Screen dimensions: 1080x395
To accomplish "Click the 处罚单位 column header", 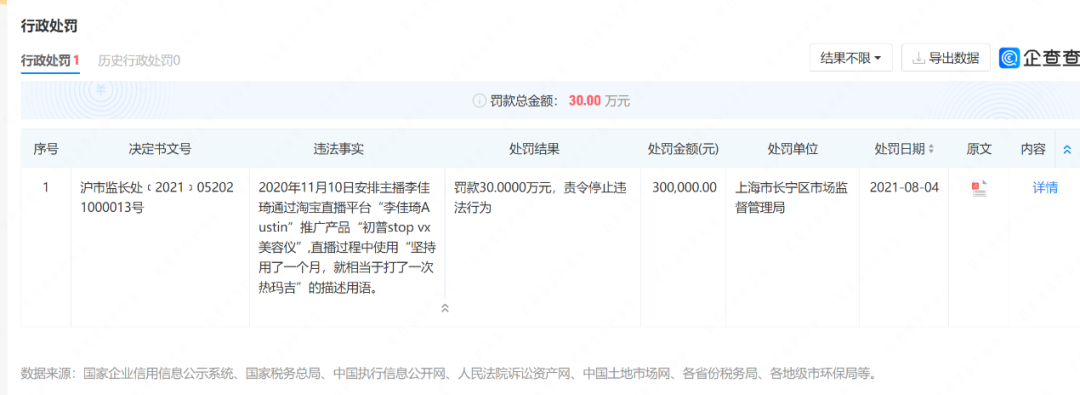I will coord(793,149).
